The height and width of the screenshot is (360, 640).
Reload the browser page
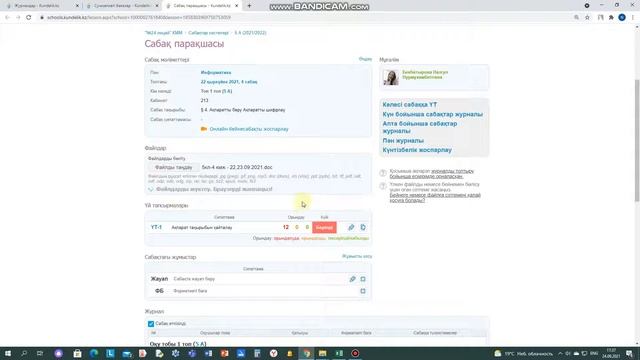(x=29, y=18)
